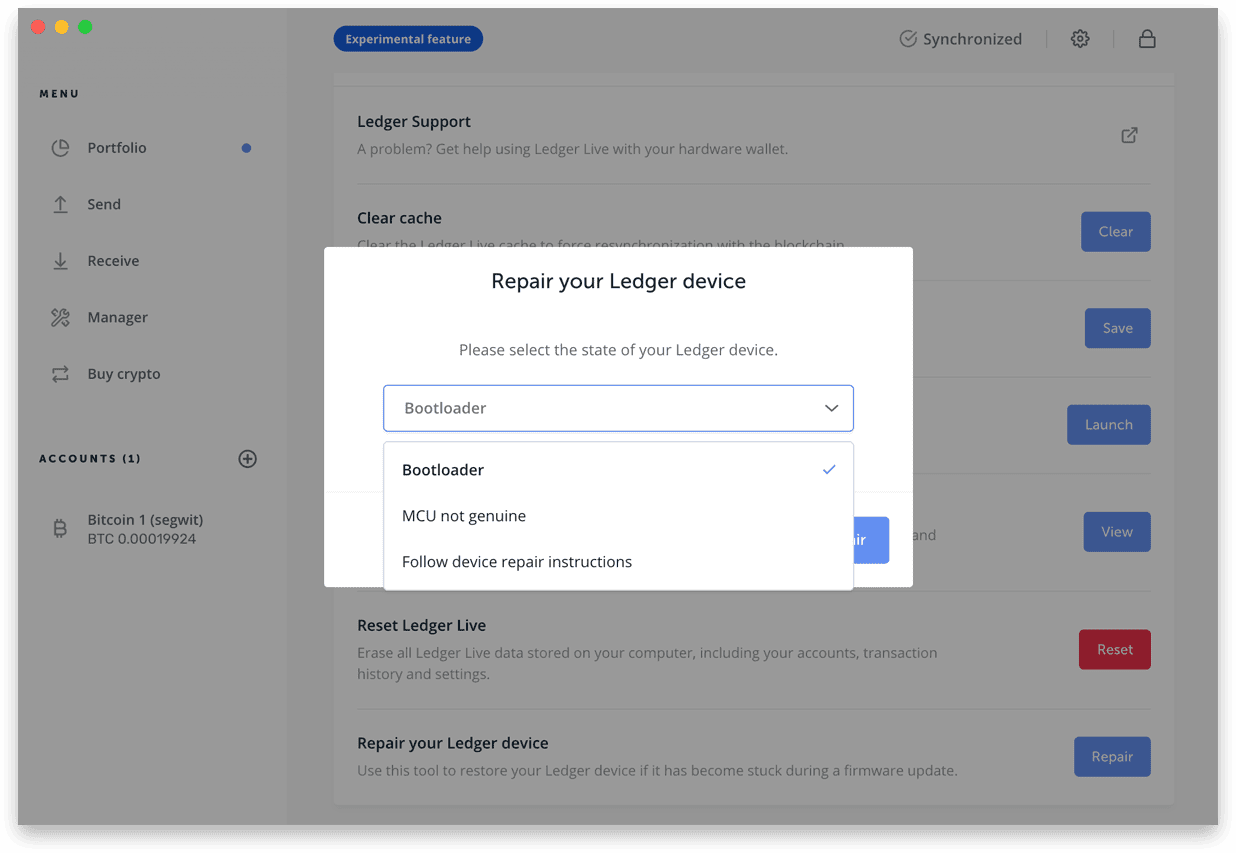Click the ACCOUNTS (1) section label
The width and height of the screenshot is (1236, 853).
coord(90,459)
